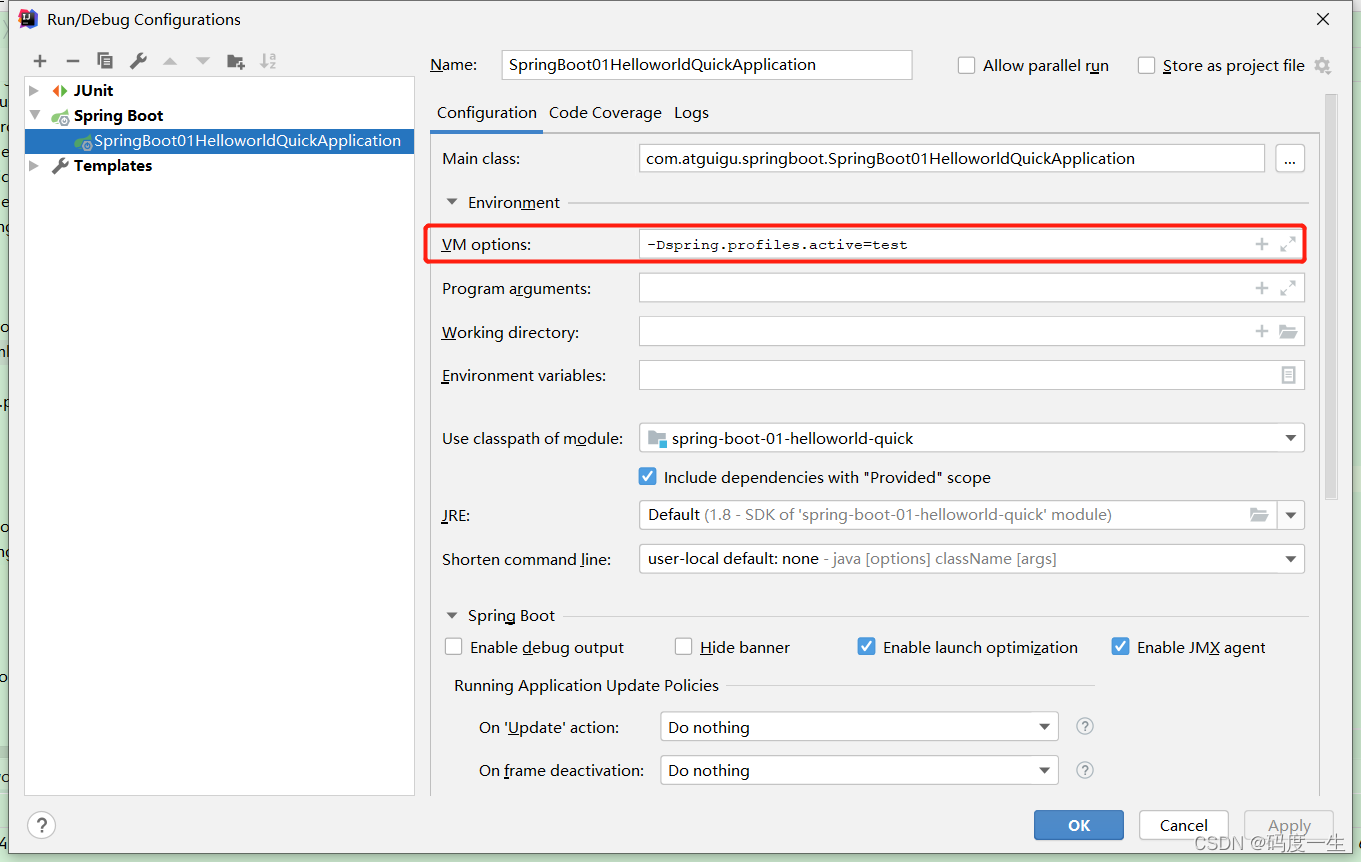Uncheck Include dependencies with Provided scope
This screenshot has height=862, width=1361.
[647, 477]
